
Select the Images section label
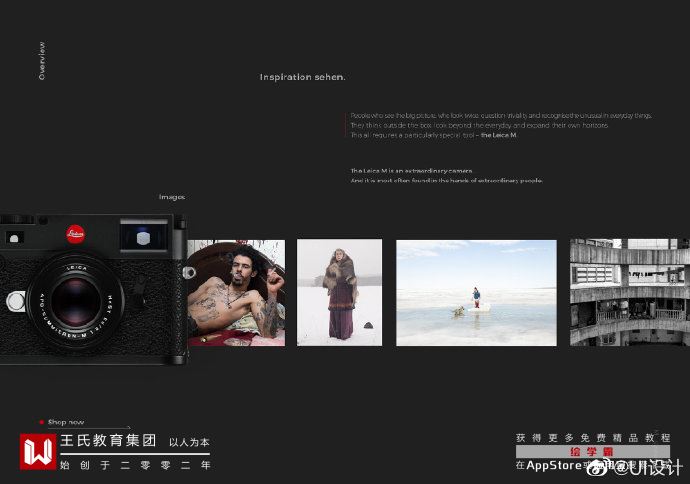click(172, 197)
